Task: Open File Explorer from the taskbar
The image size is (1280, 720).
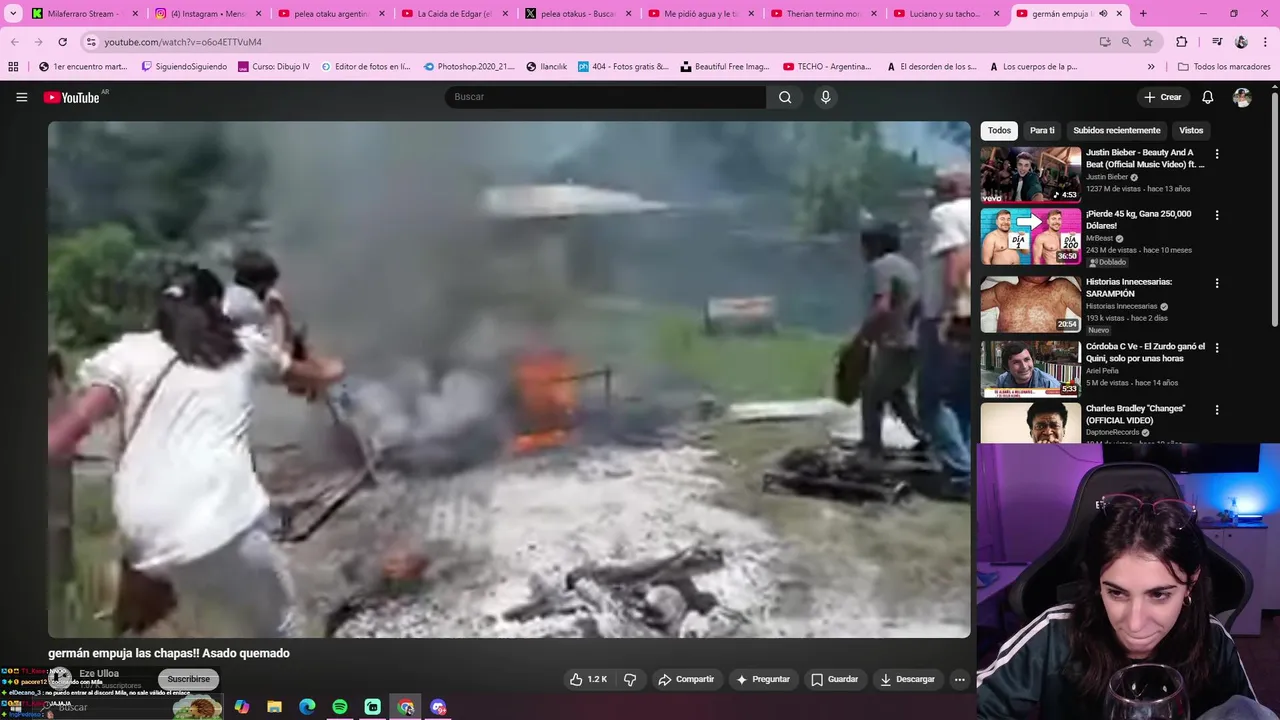Action: (x=274, y=707)
